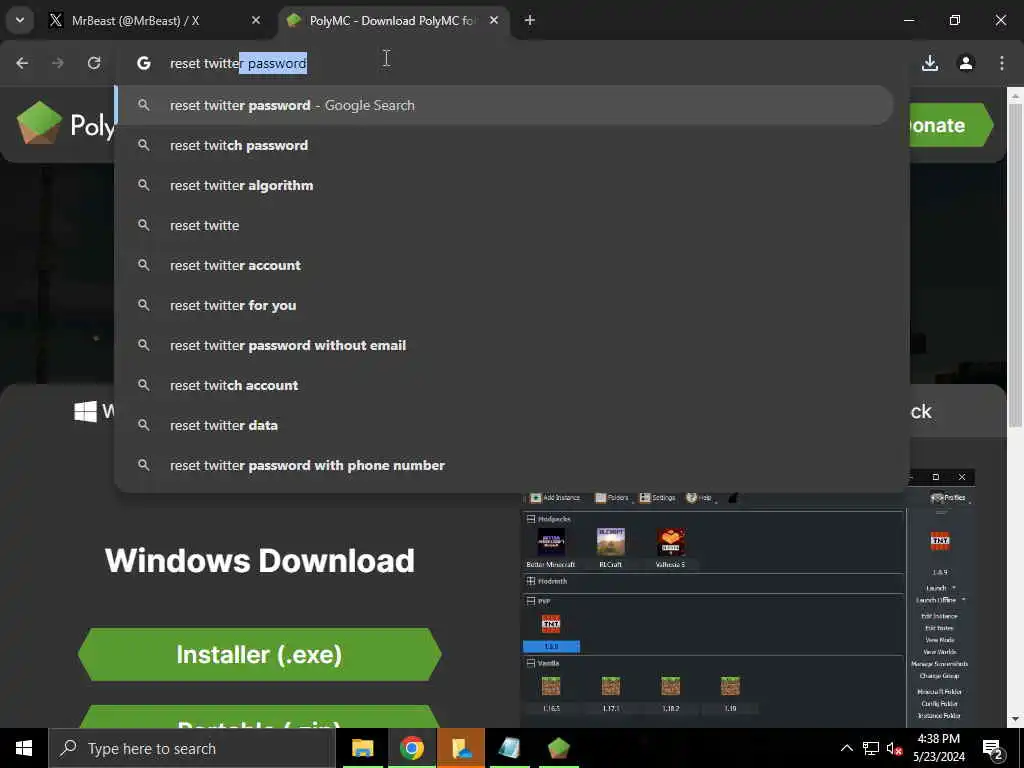Download the Installer (.exe)
1024x768 pixels.
259,654
